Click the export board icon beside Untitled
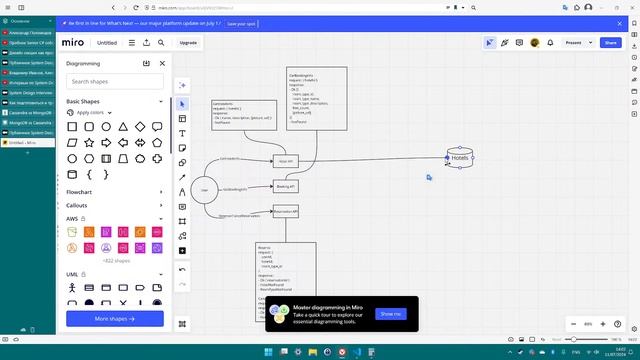This screenshot has width=640, height=360. 146,42
